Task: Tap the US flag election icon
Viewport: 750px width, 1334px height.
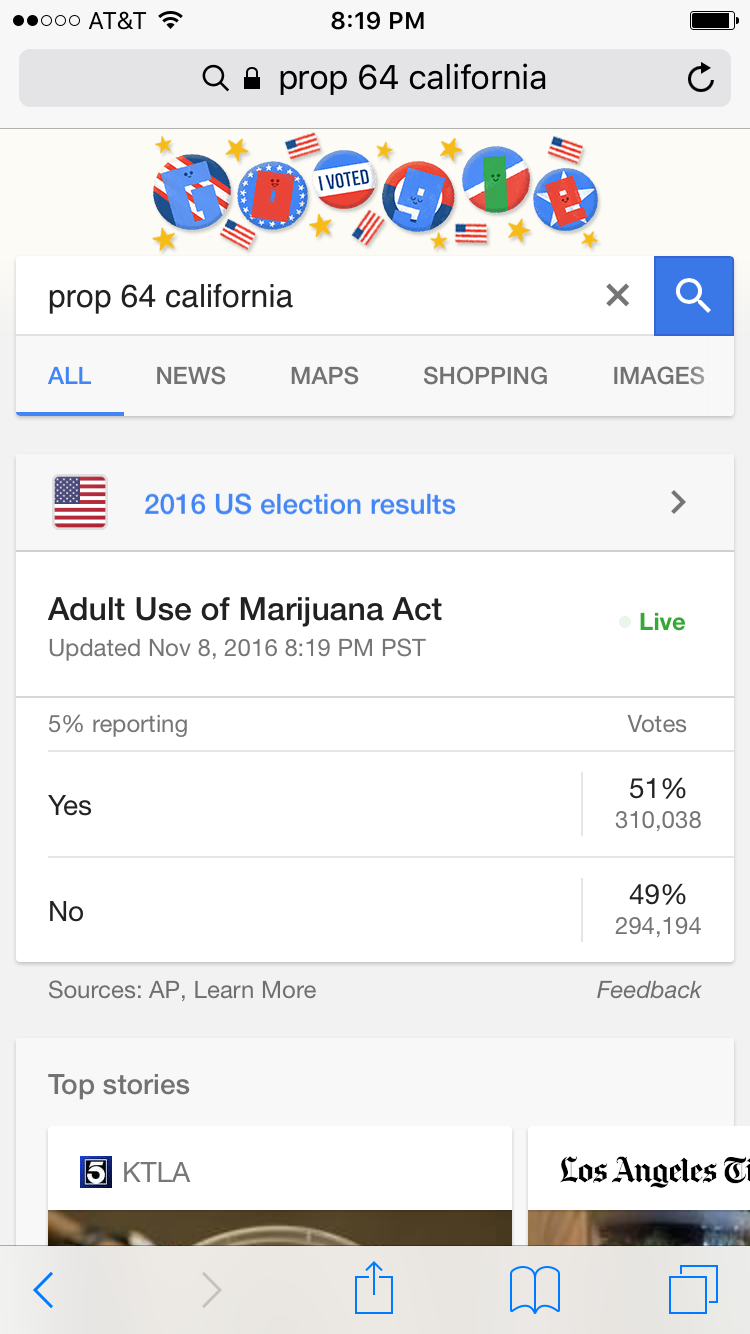Action: (80, 502)
